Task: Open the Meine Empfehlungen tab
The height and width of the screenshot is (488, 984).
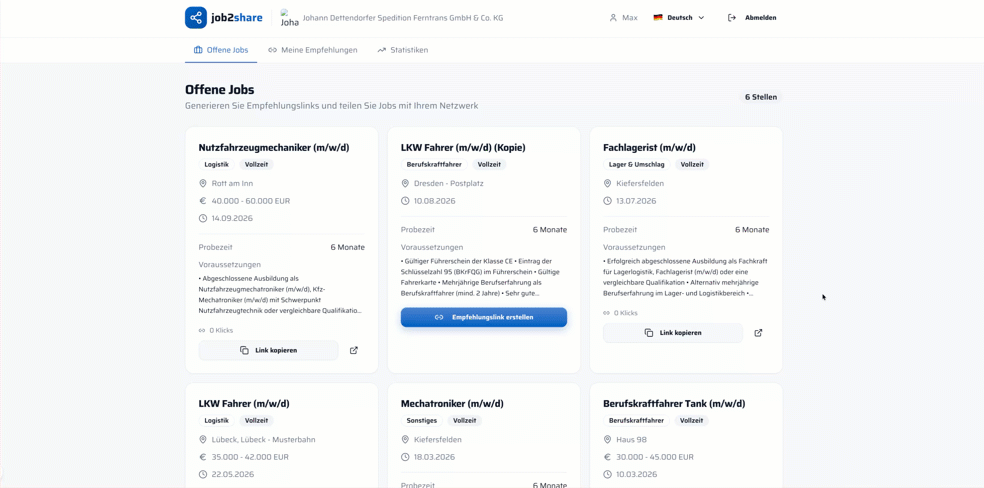Action: (x=313, y=50)
